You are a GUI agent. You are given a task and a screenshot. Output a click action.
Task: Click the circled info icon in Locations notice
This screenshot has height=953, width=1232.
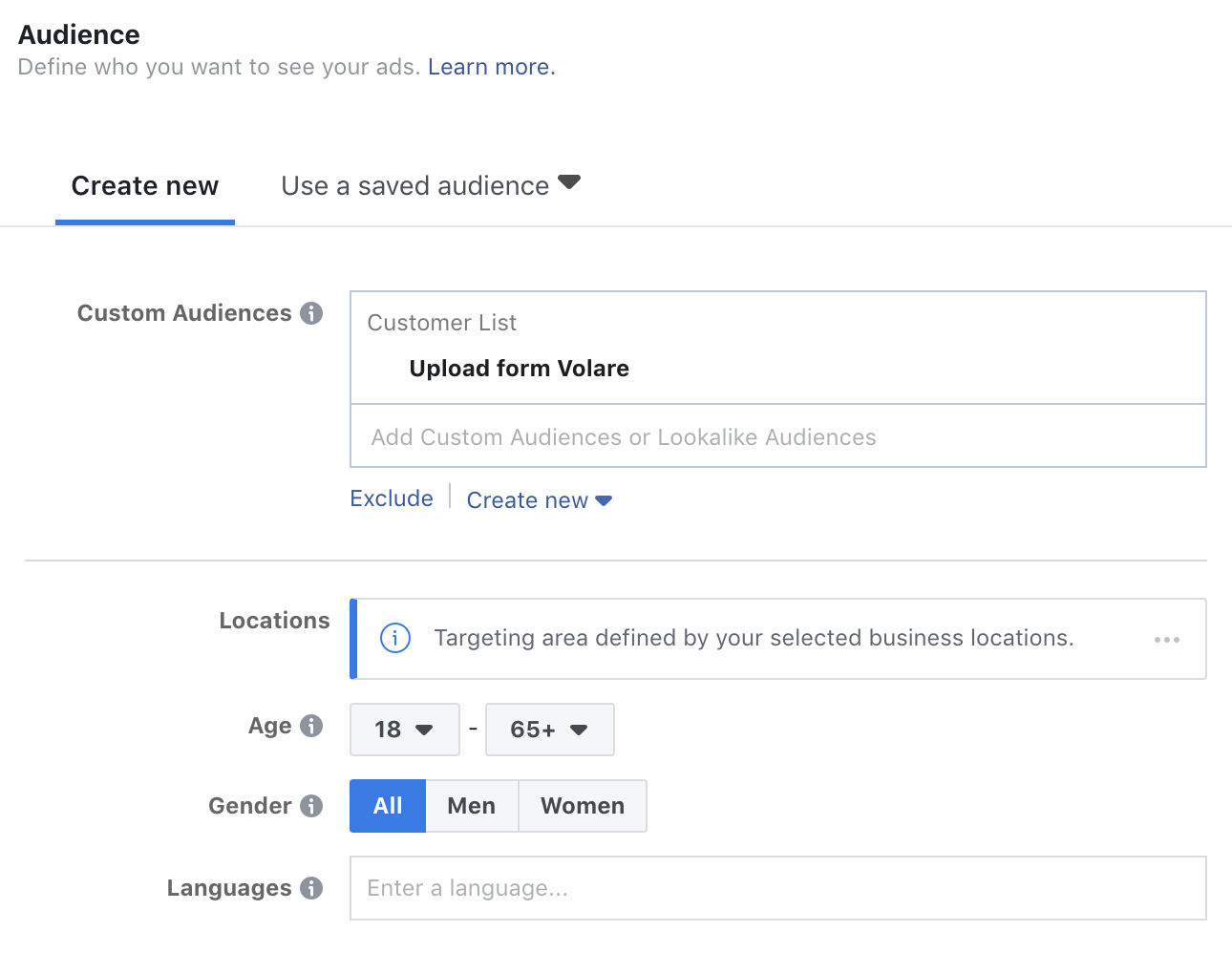[395, 638]
